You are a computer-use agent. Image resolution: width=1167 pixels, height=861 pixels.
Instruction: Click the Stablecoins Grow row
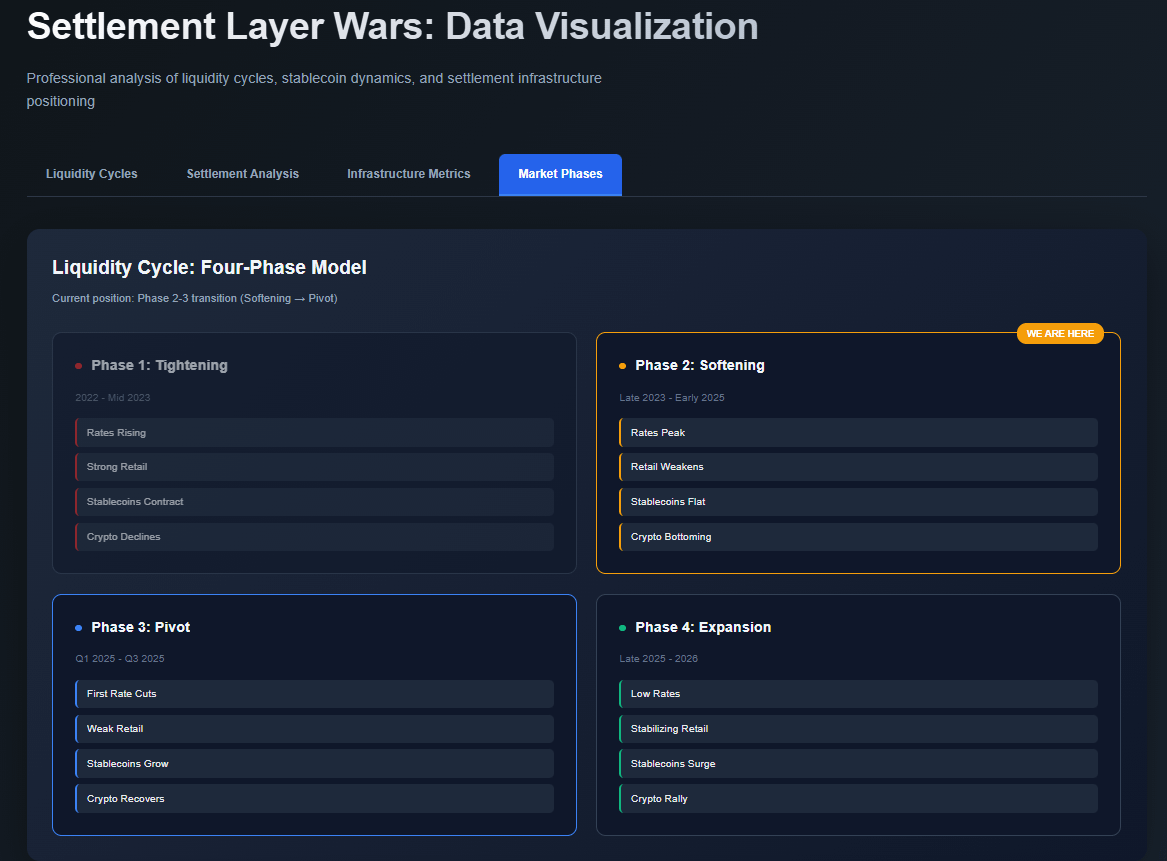314,764
